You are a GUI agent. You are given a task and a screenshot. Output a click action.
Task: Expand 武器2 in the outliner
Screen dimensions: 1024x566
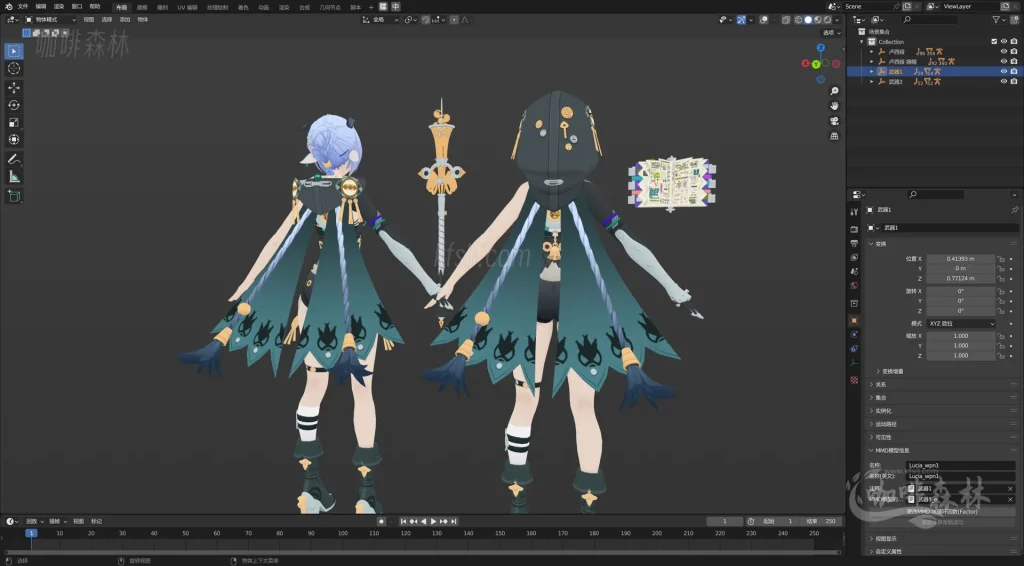(871, 82)
